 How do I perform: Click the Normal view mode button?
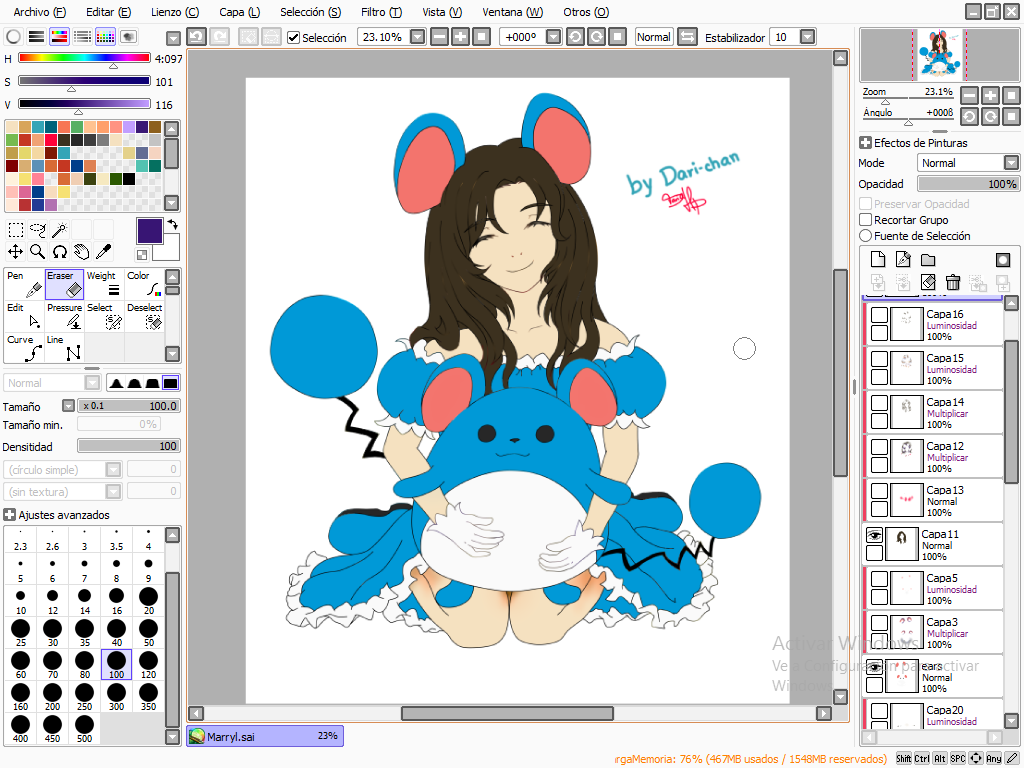(x=654, y=37)
